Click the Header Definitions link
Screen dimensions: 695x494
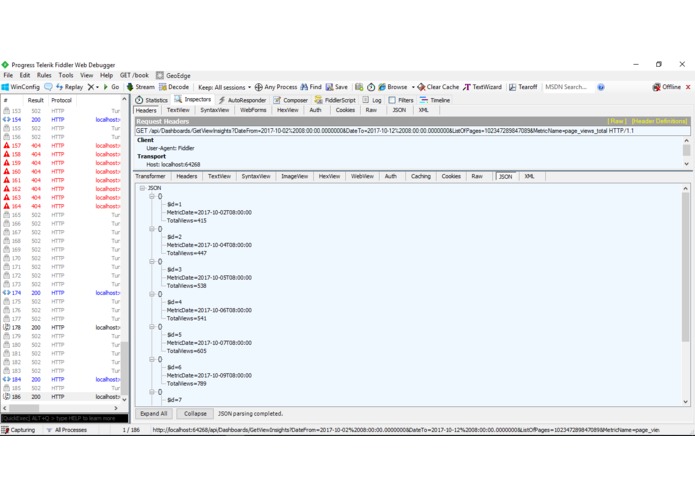659,121
